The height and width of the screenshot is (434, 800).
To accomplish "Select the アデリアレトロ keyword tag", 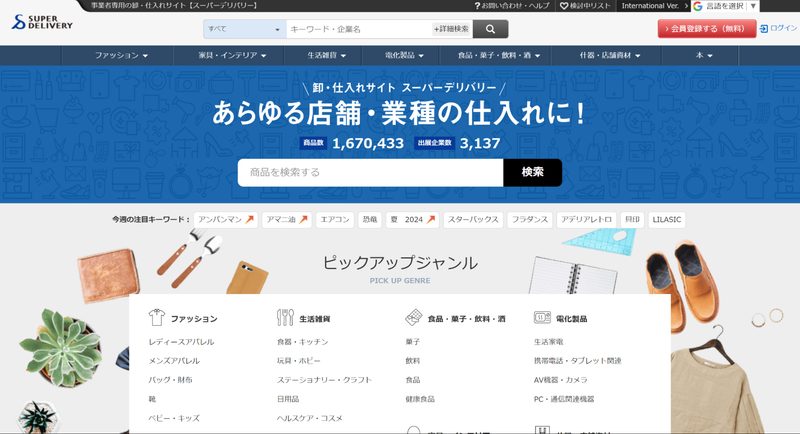I will [586, 219].
